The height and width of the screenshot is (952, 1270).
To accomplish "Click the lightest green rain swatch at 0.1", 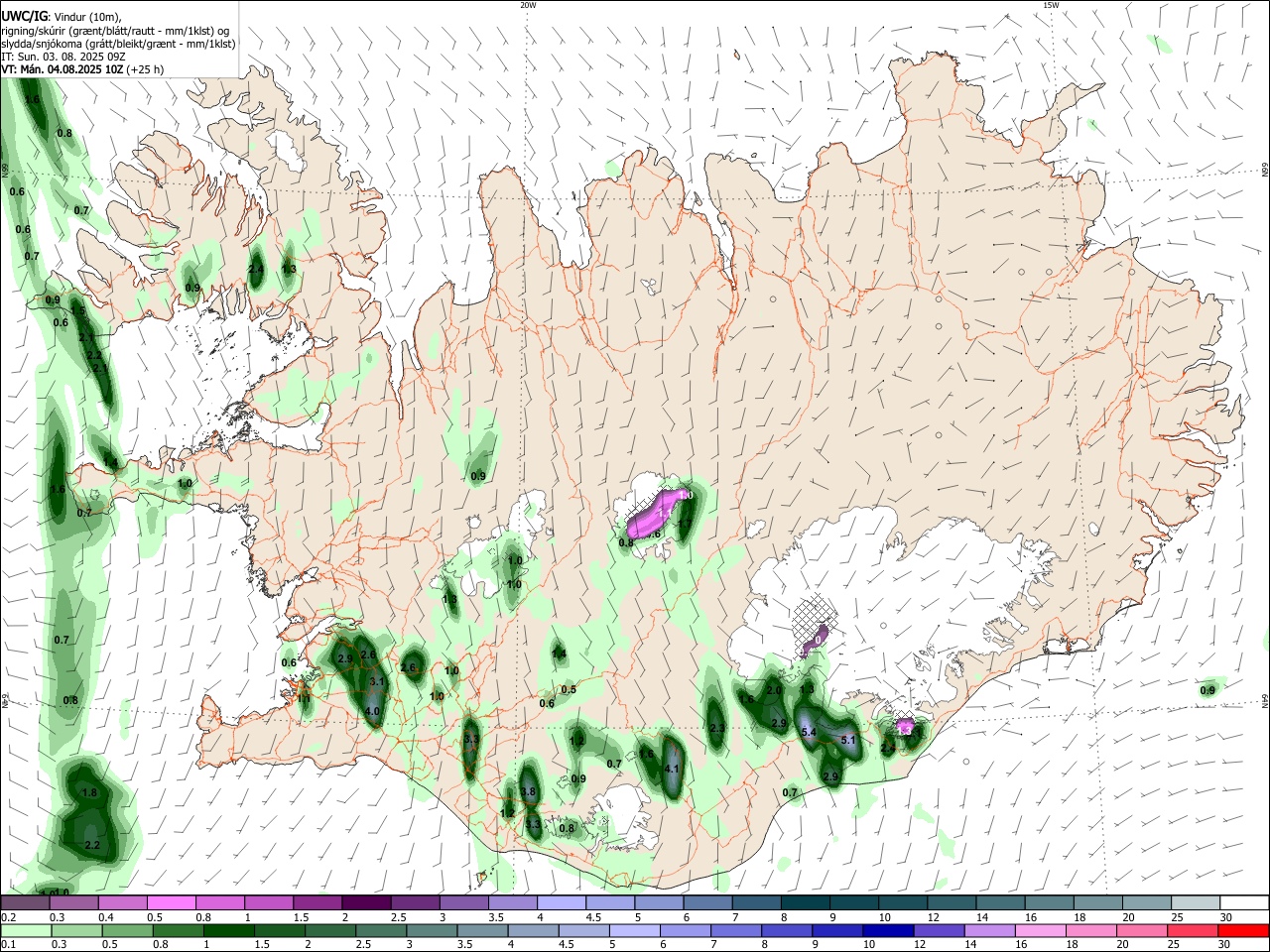I will (26, 931).
